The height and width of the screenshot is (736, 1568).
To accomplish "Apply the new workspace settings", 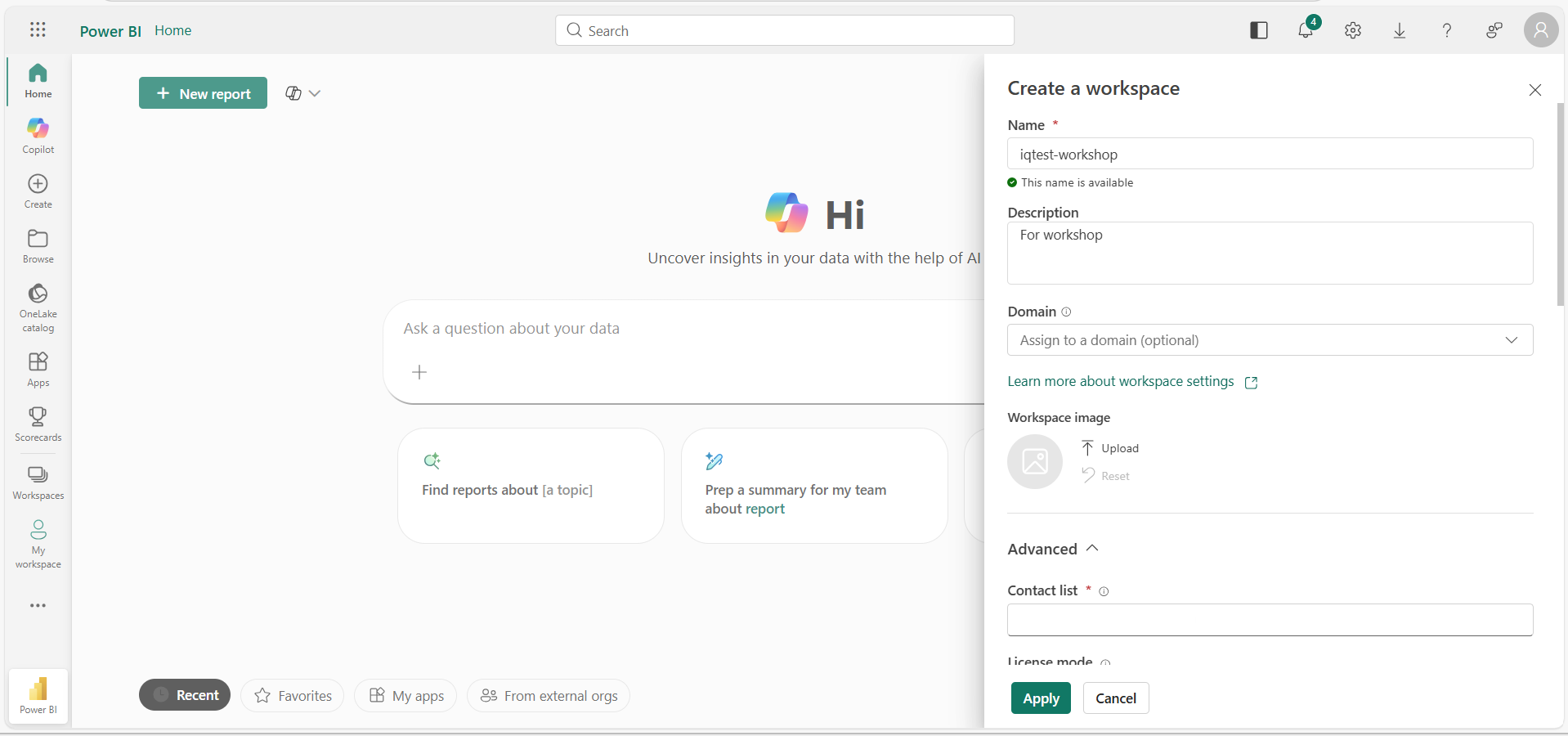I will tap(1040, 698).
